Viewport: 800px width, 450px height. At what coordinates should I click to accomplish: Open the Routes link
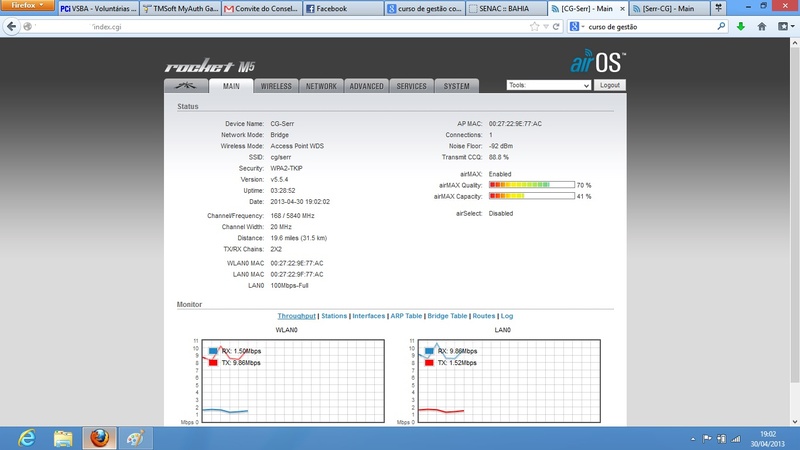click(x=484, y=316)
